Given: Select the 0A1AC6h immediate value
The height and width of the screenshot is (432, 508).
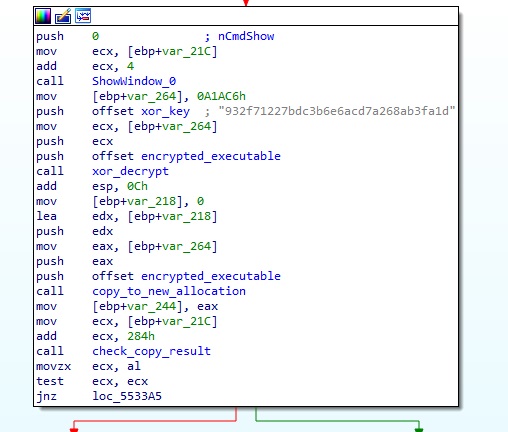Looking at the screenshot, I should (x=221, y=96).
